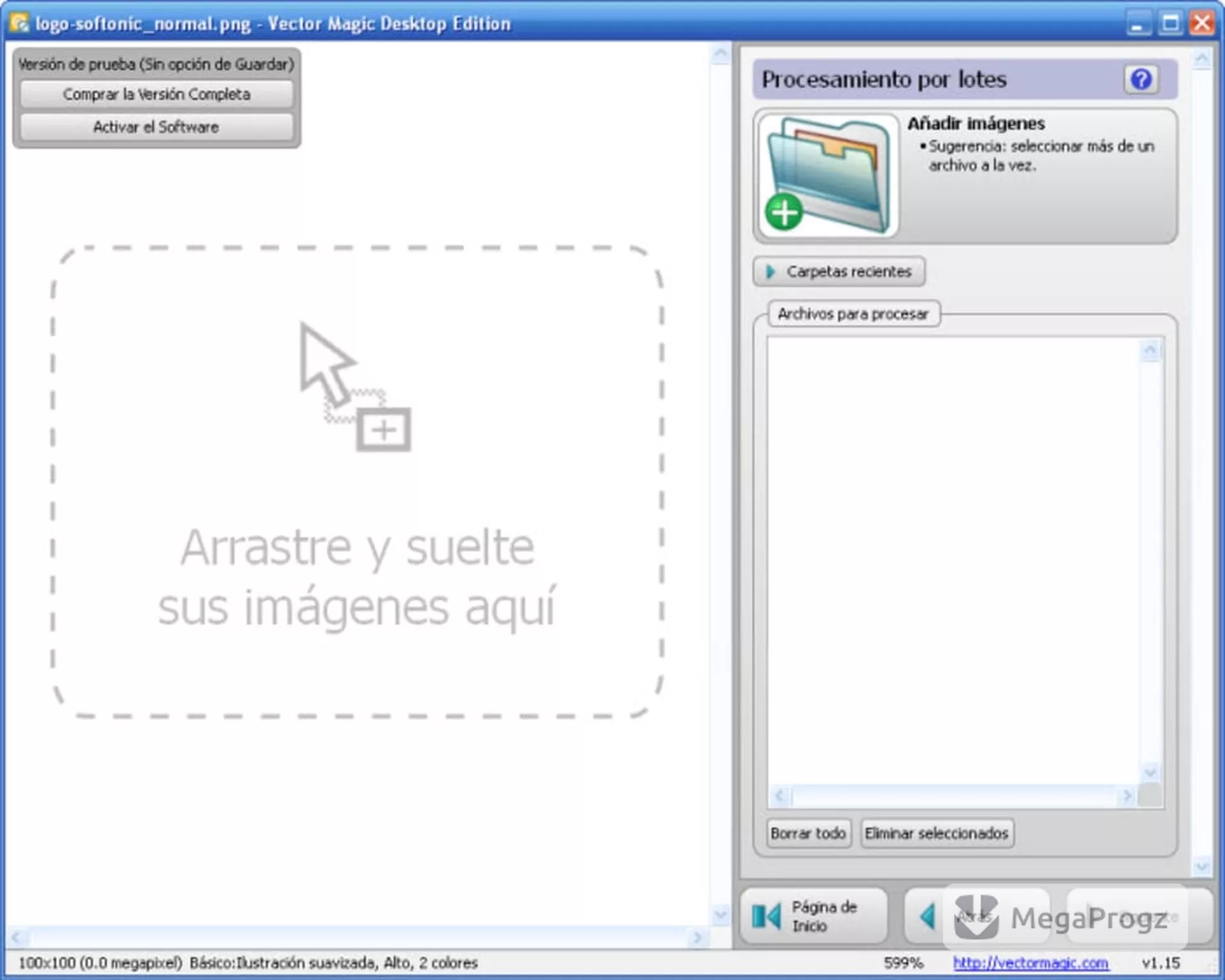Click the file list left scroll arrow
Viewport: 1225px width, 980px height.
(x=780, y=796)
